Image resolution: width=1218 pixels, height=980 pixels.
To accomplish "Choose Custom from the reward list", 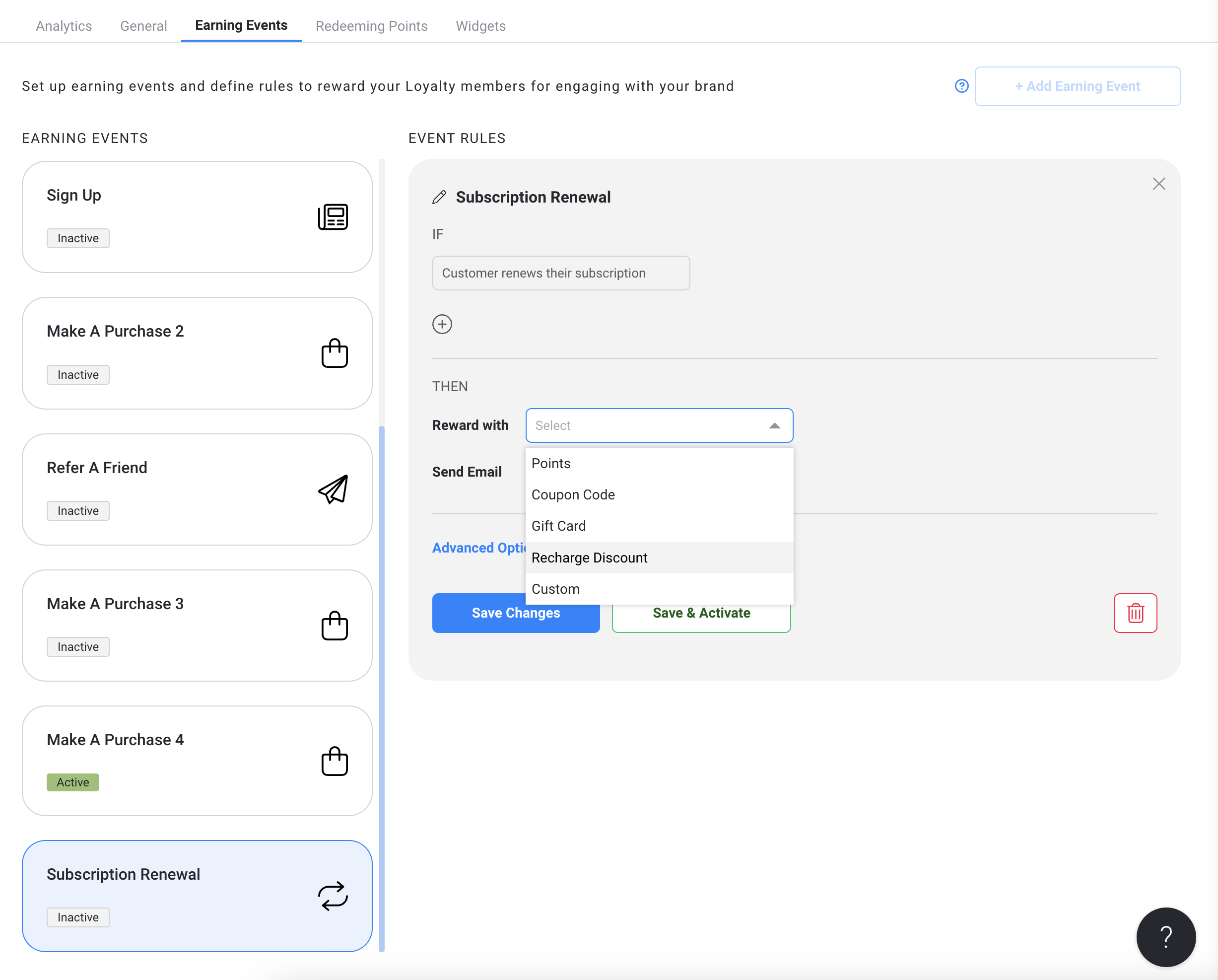I will coord(659,589).
